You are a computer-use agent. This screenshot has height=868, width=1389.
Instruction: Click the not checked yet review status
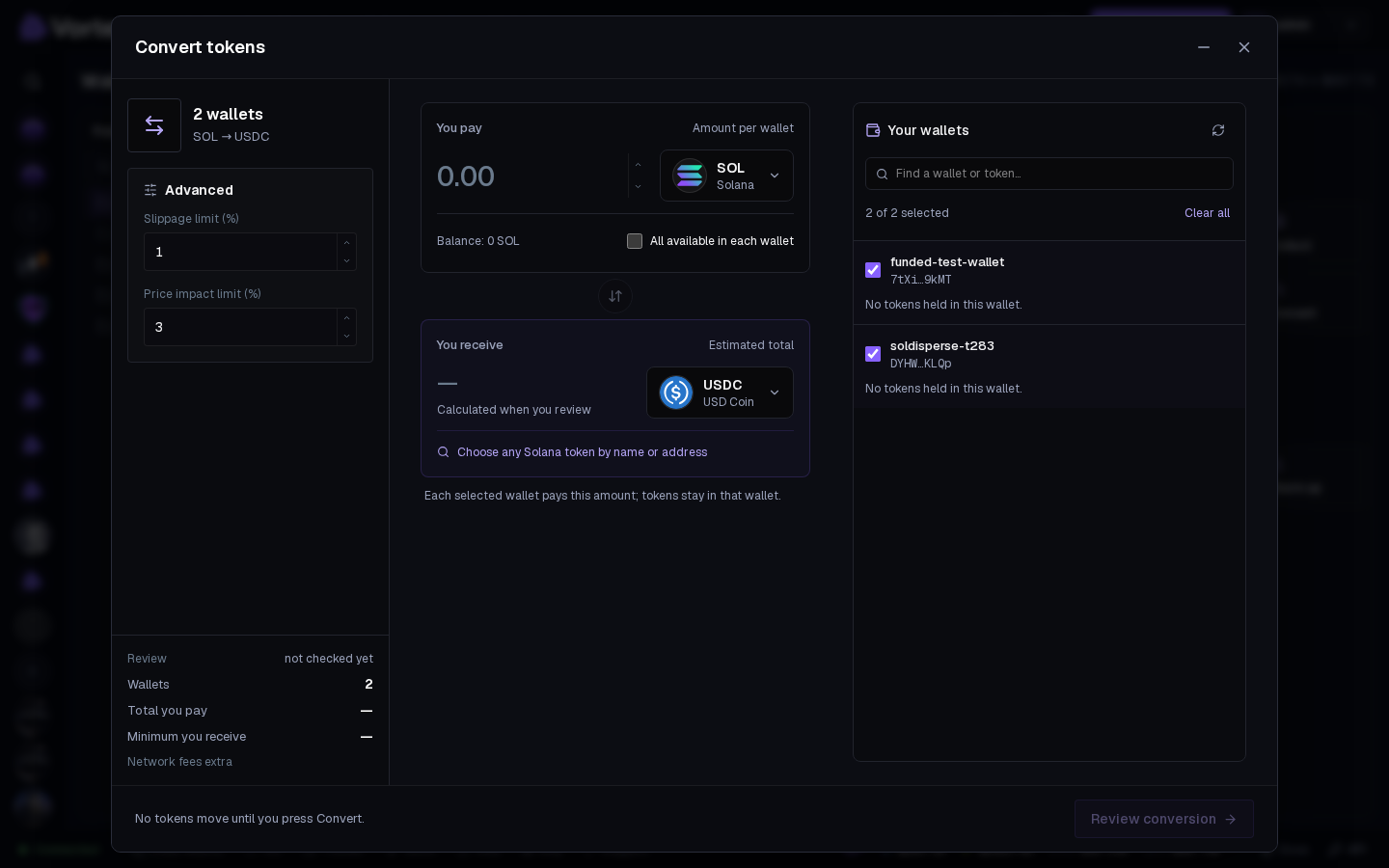click(329, 659)
